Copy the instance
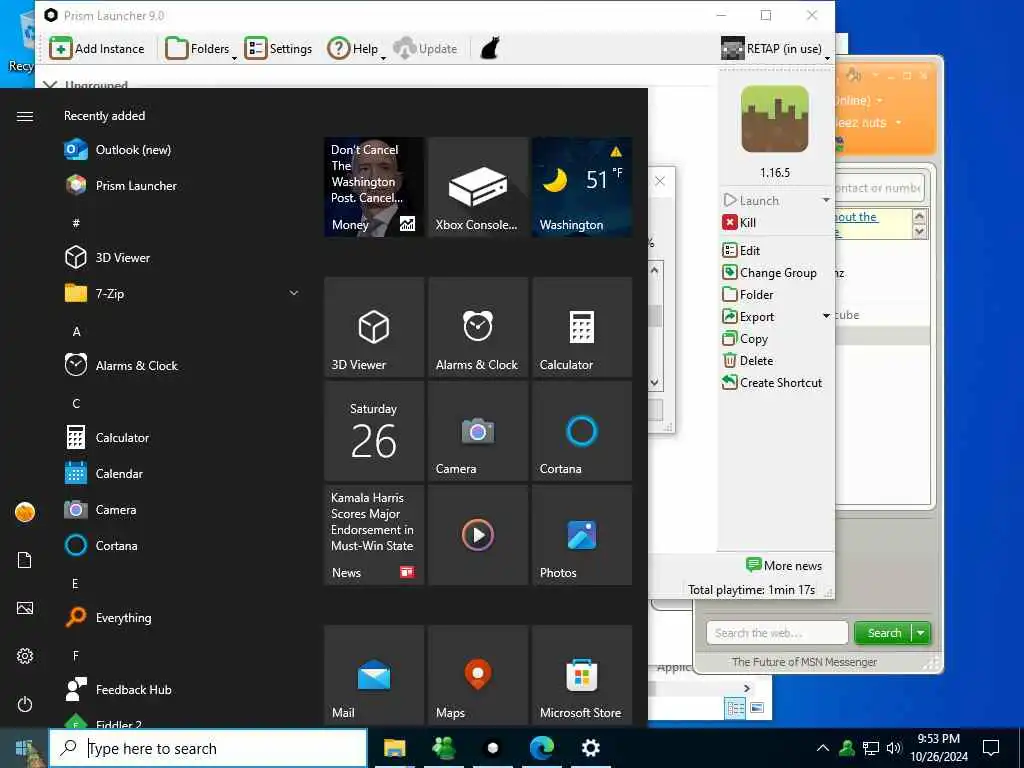The height and width of the screenshot is (768, 1024). tap(745, 339)
